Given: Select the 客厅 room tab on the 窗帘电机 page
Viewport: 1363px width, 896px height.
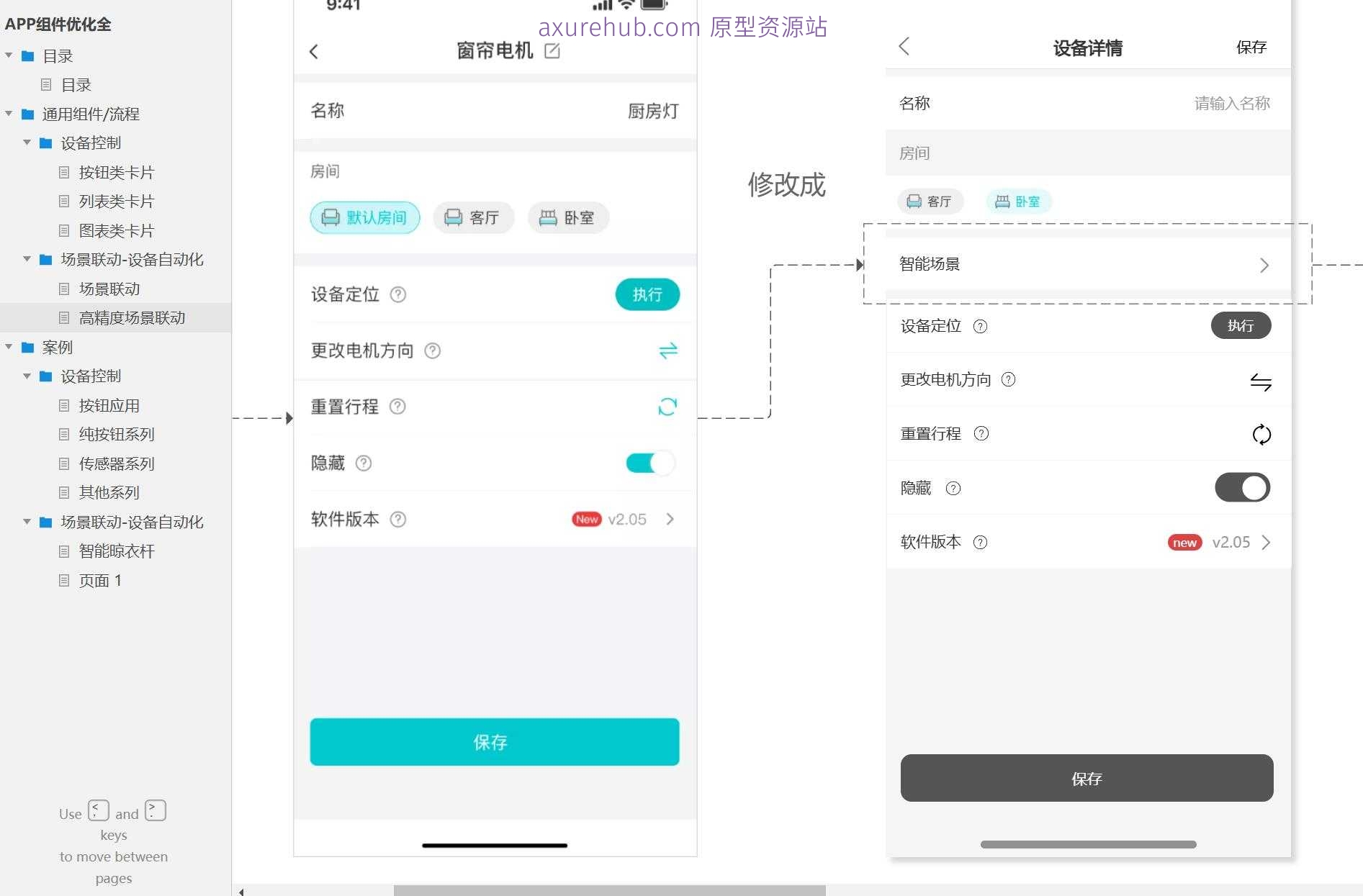Looking at the screenshot, I should 473,217.
